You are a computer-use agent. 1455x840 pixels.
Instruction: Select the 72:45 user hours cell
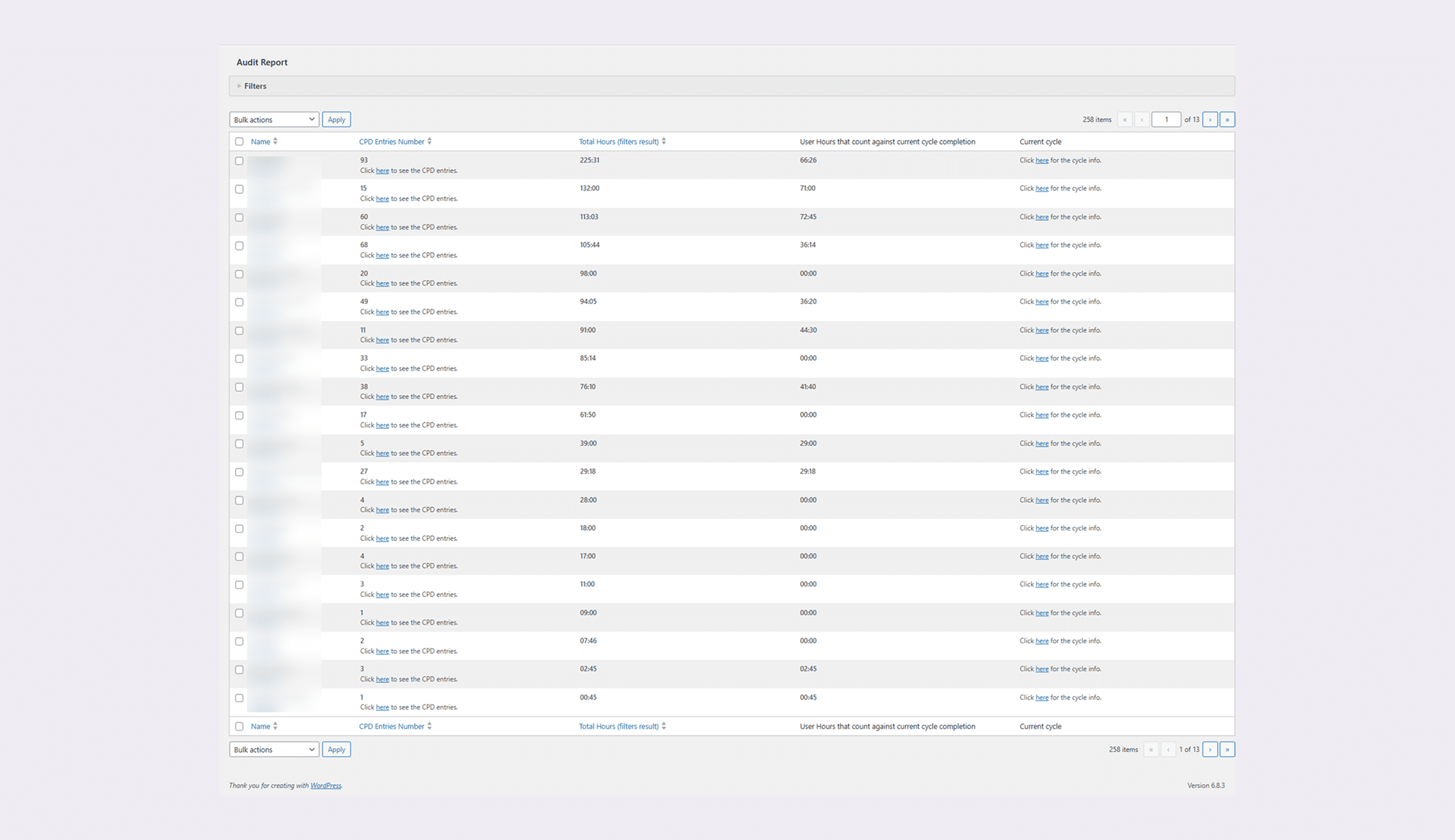808,217
